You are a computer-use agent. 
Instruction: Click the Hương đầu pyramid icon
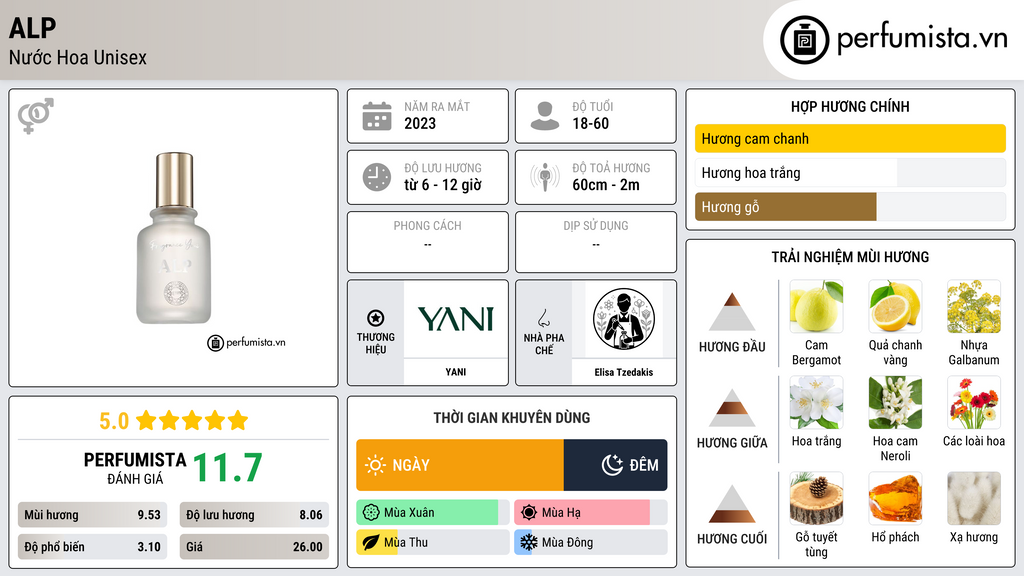(732, 312)
